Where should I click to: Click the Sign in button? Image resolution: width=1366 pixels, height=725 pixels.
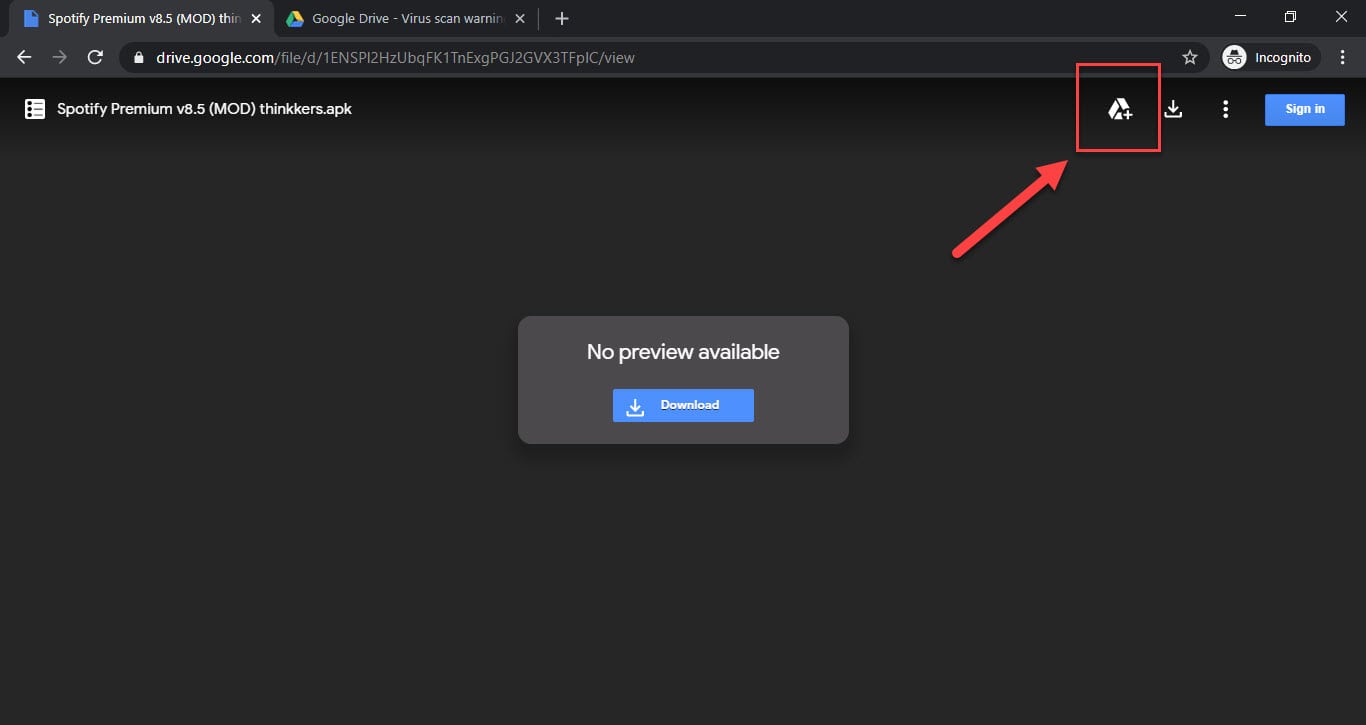click(1304, 109)
